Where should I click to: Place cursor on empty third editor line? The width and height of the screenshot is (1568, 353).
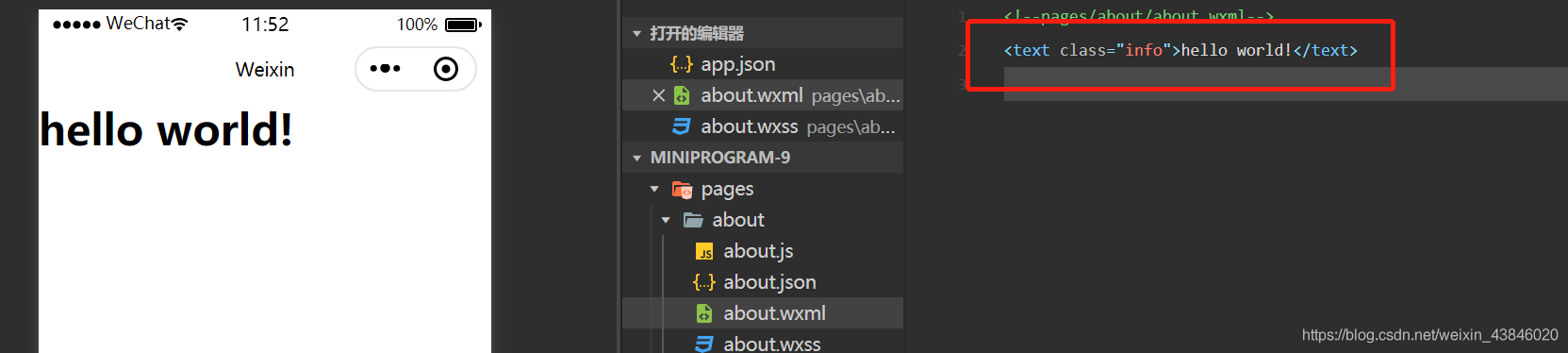click(1286, 84)
